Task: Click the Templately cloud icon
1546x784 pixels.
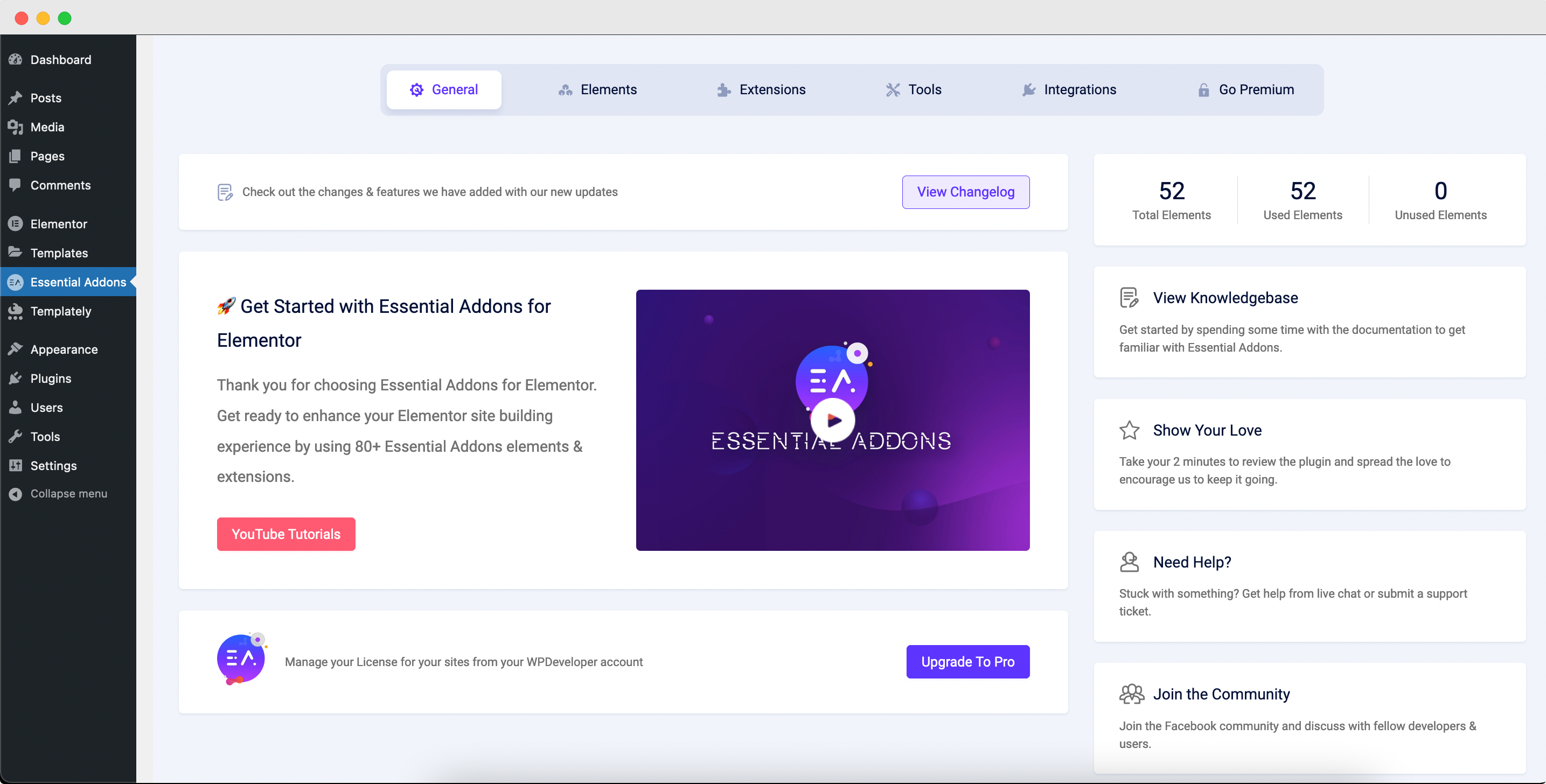Action: click(15, 311)
